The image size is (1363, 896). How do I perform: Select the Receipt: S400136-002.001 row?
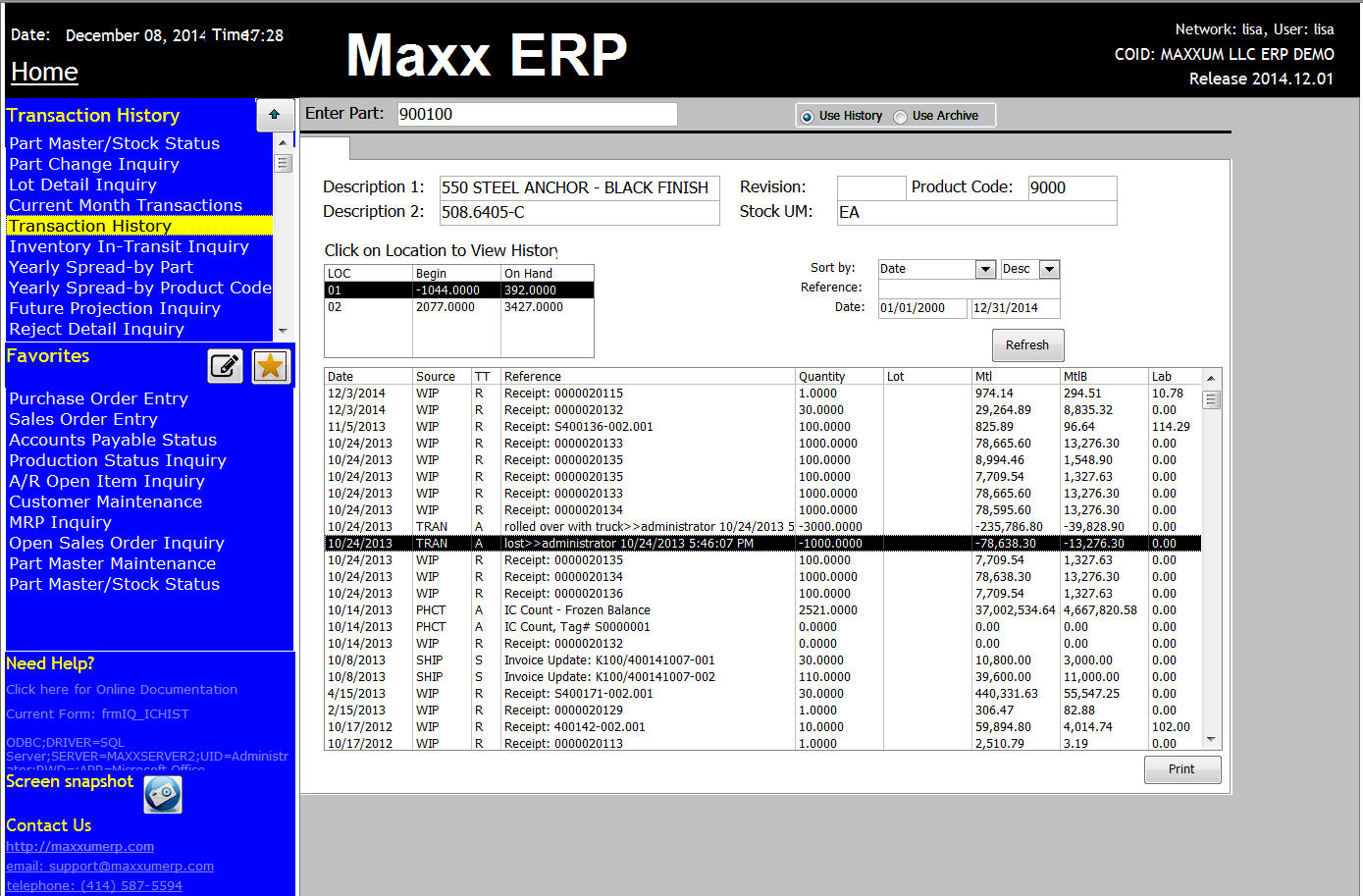762,427
